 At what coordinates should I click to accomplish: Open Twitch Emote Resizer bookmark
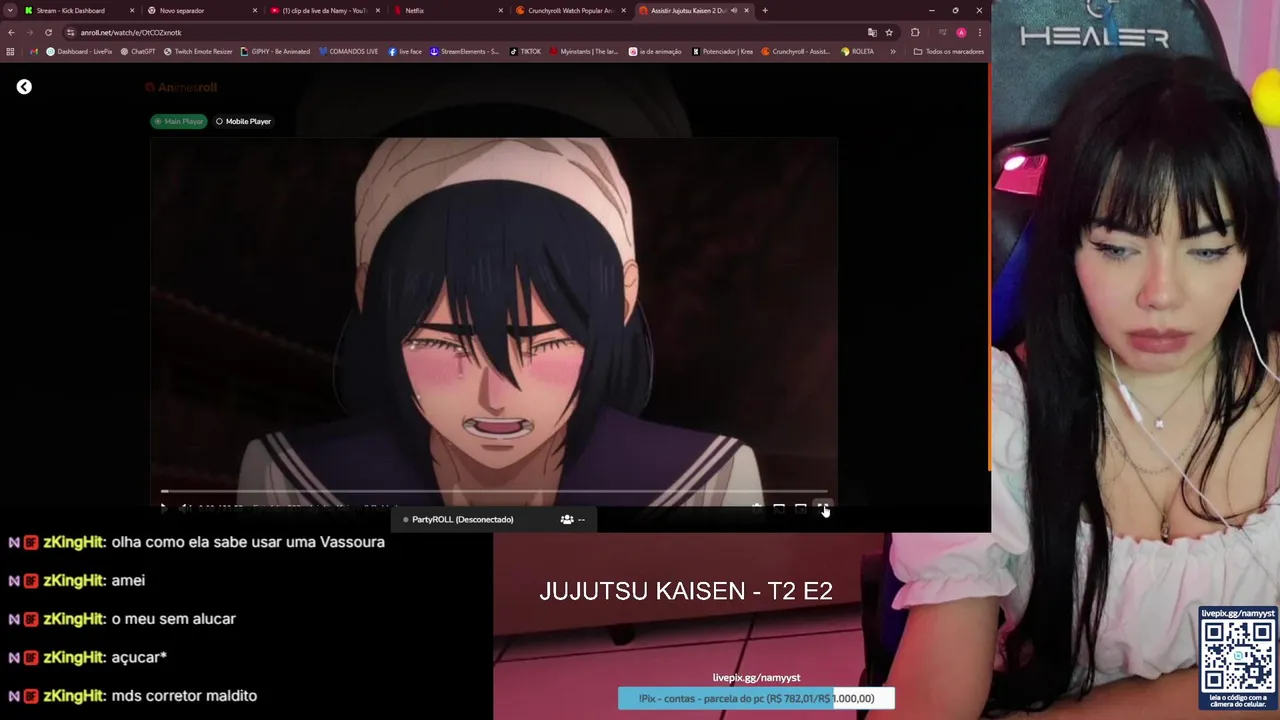click(197, 51)
